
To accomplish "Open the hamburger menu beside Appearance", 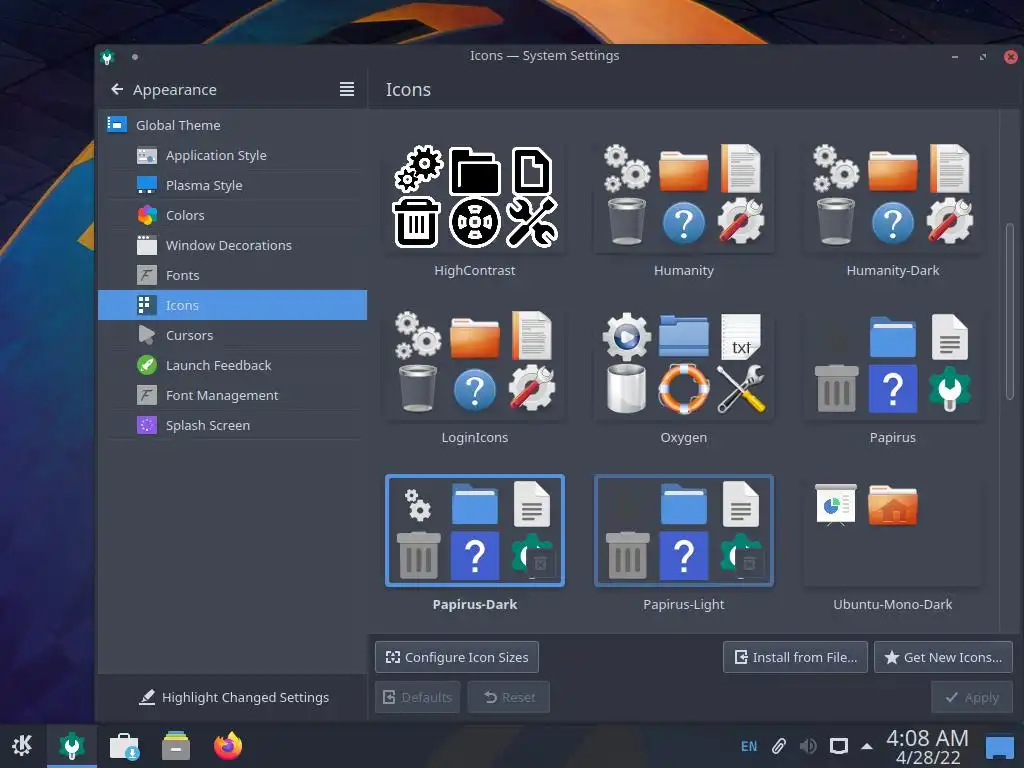I will (x=347, y=89).
